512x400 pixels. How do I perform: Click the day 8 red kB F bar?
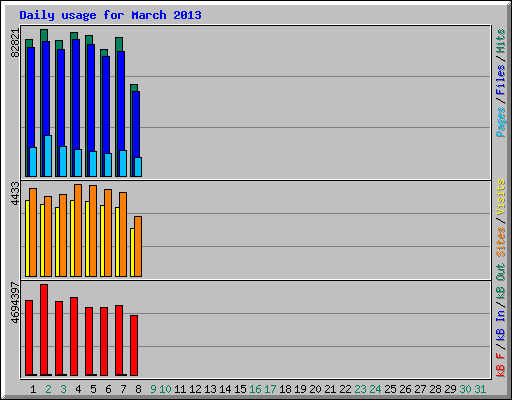(x=134, y=345)
